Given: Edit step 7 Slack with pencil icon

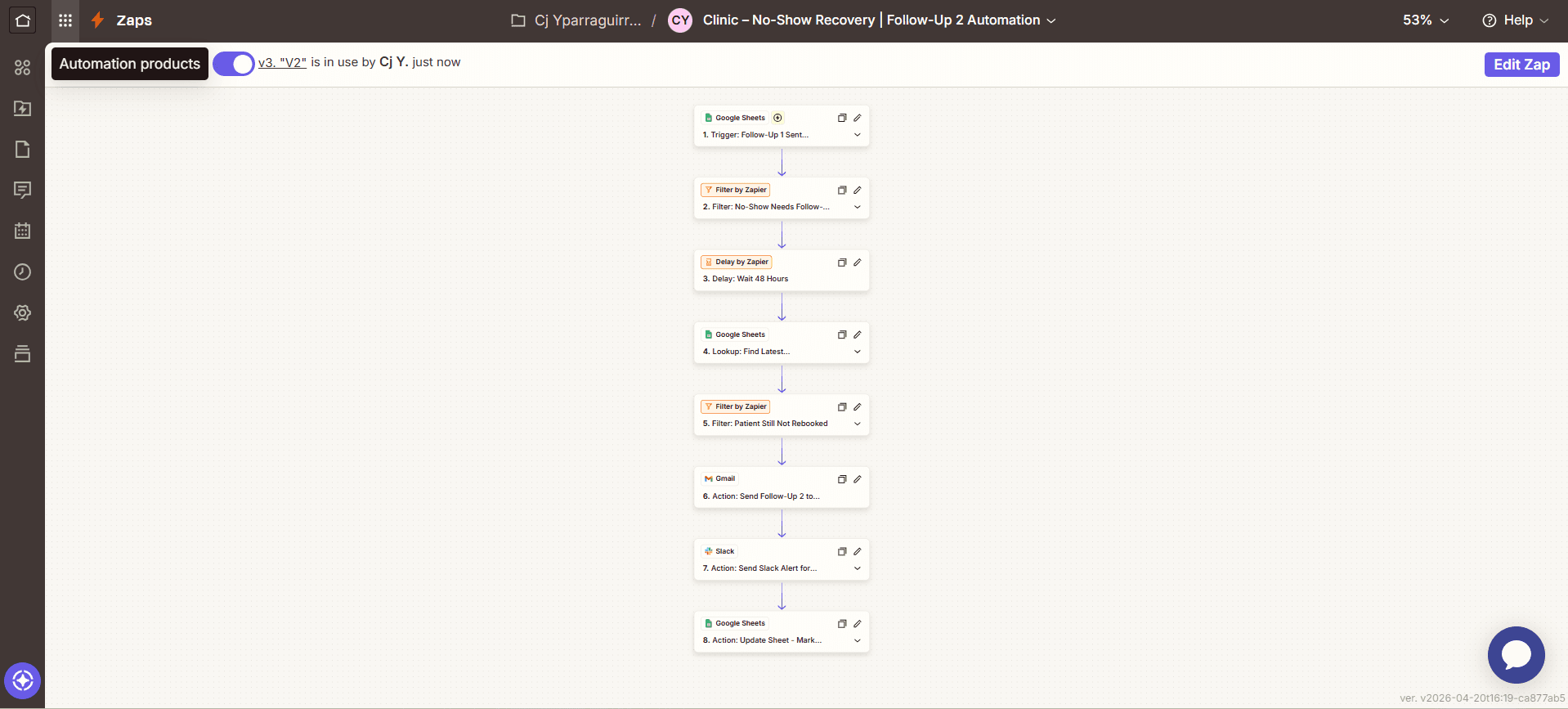Looking at the screenshot, I should pos(858,551).
